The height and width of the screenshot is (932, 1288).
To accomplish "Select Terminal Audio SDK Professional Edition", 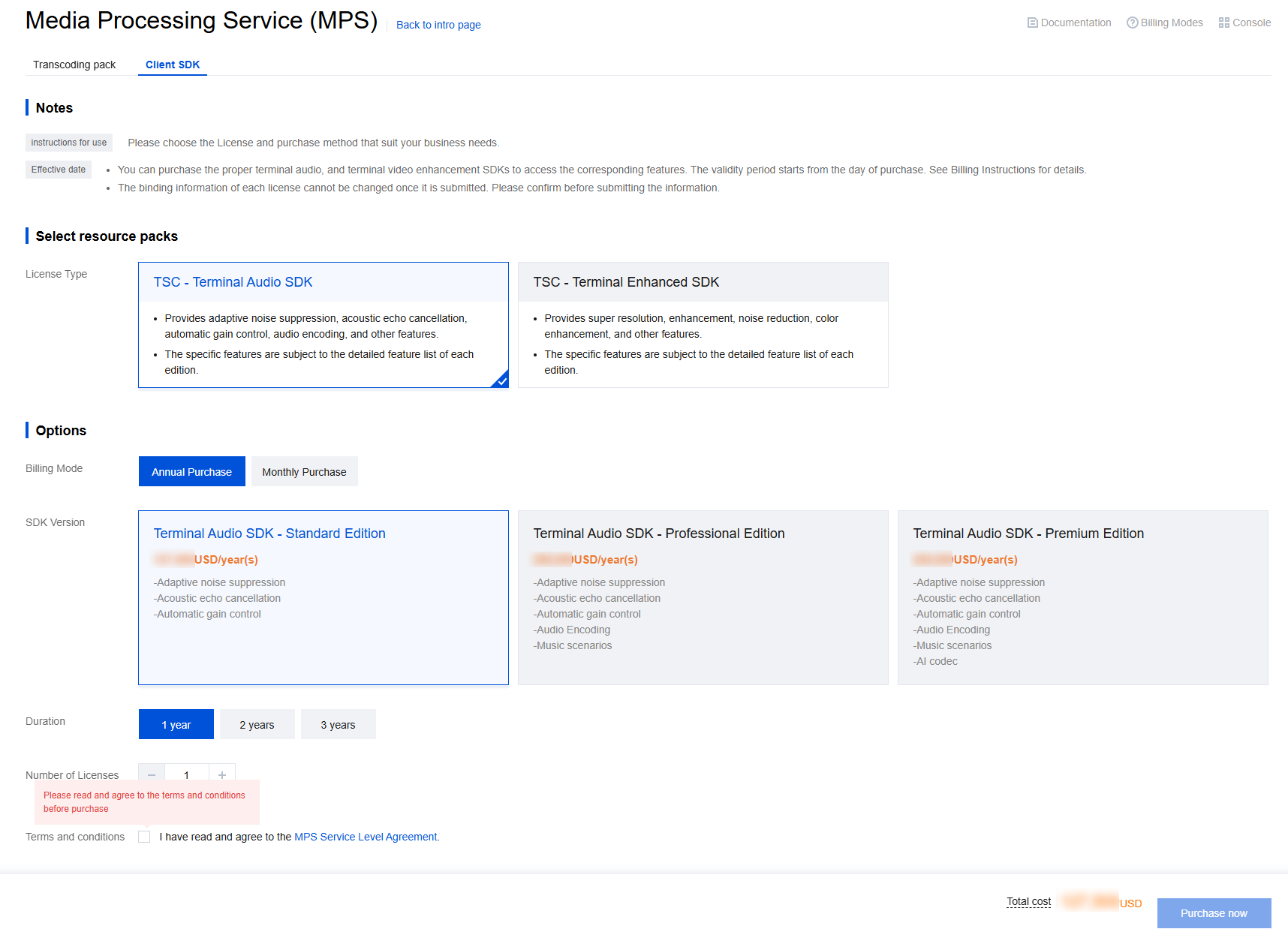I will (x=703, y=597).
